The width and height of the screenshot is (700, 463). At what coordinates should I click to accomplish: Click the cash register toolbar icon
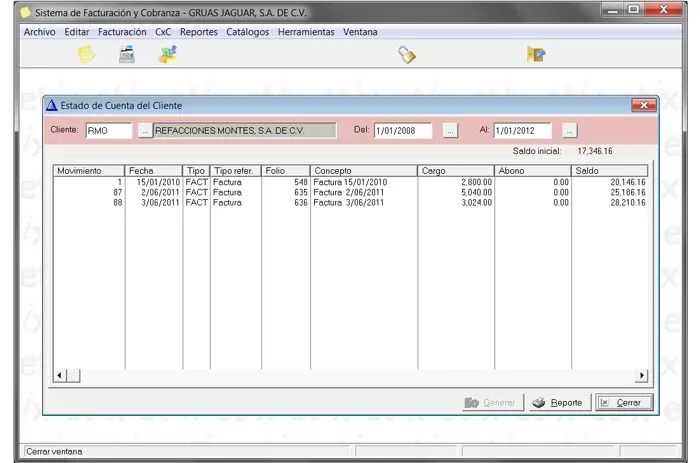pyautogui.click(x=127, y=55)
